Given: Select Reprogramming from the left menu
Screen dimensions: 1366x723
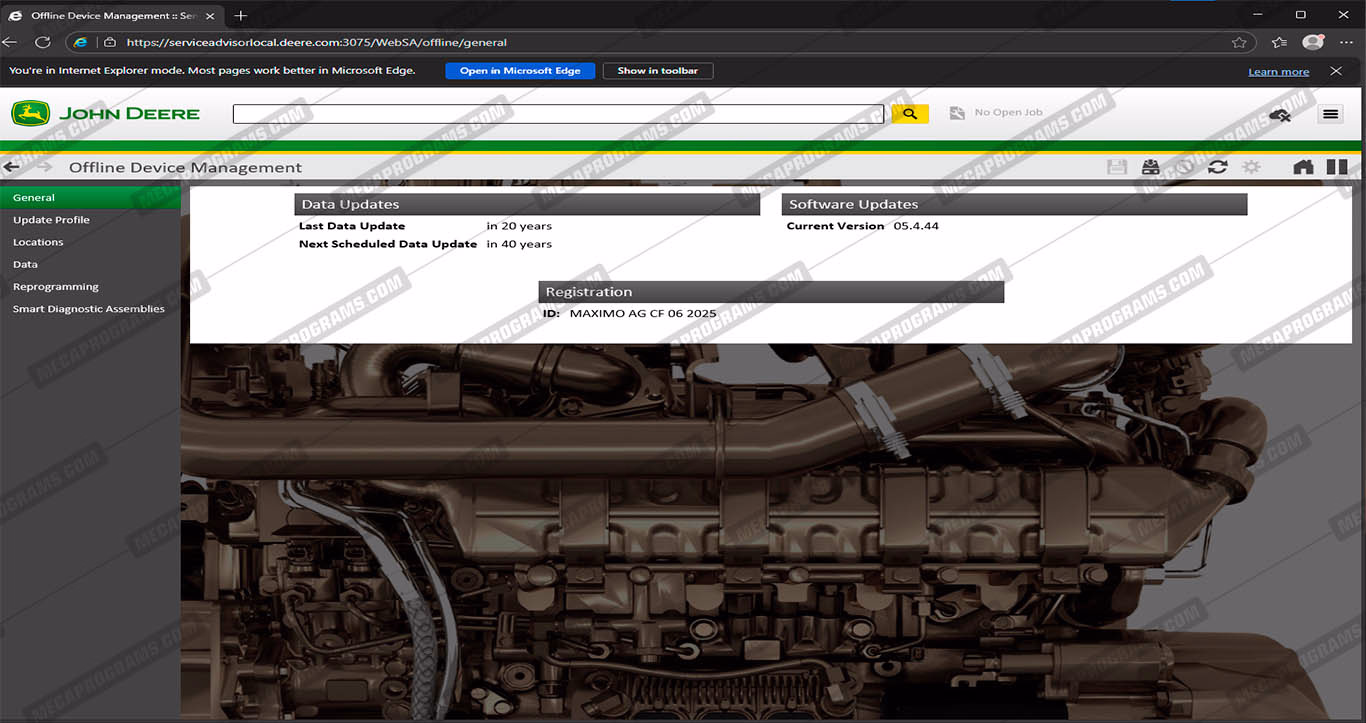Looking at the screenshot, I should (55, 287).
